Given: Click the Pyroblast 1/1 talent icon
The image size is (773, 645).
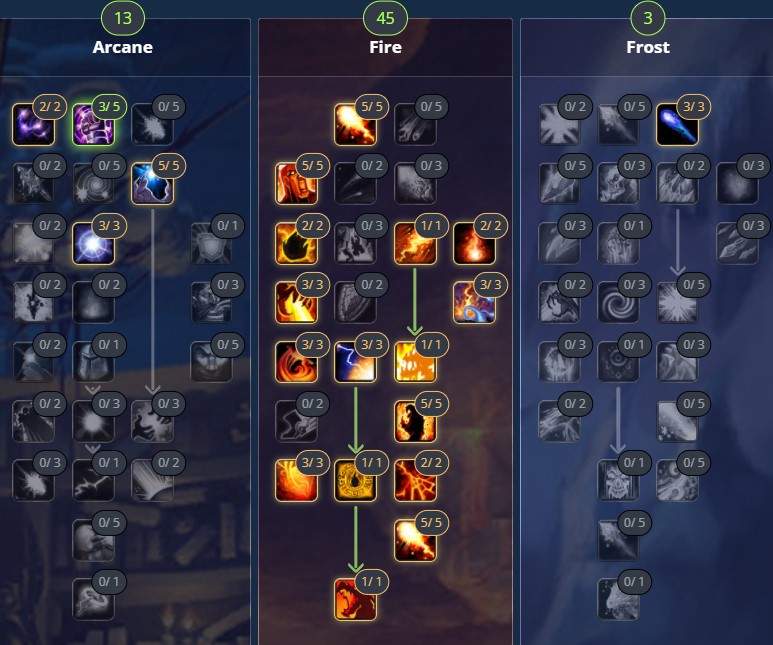Looking at the screenshot, I should (415, 243).
